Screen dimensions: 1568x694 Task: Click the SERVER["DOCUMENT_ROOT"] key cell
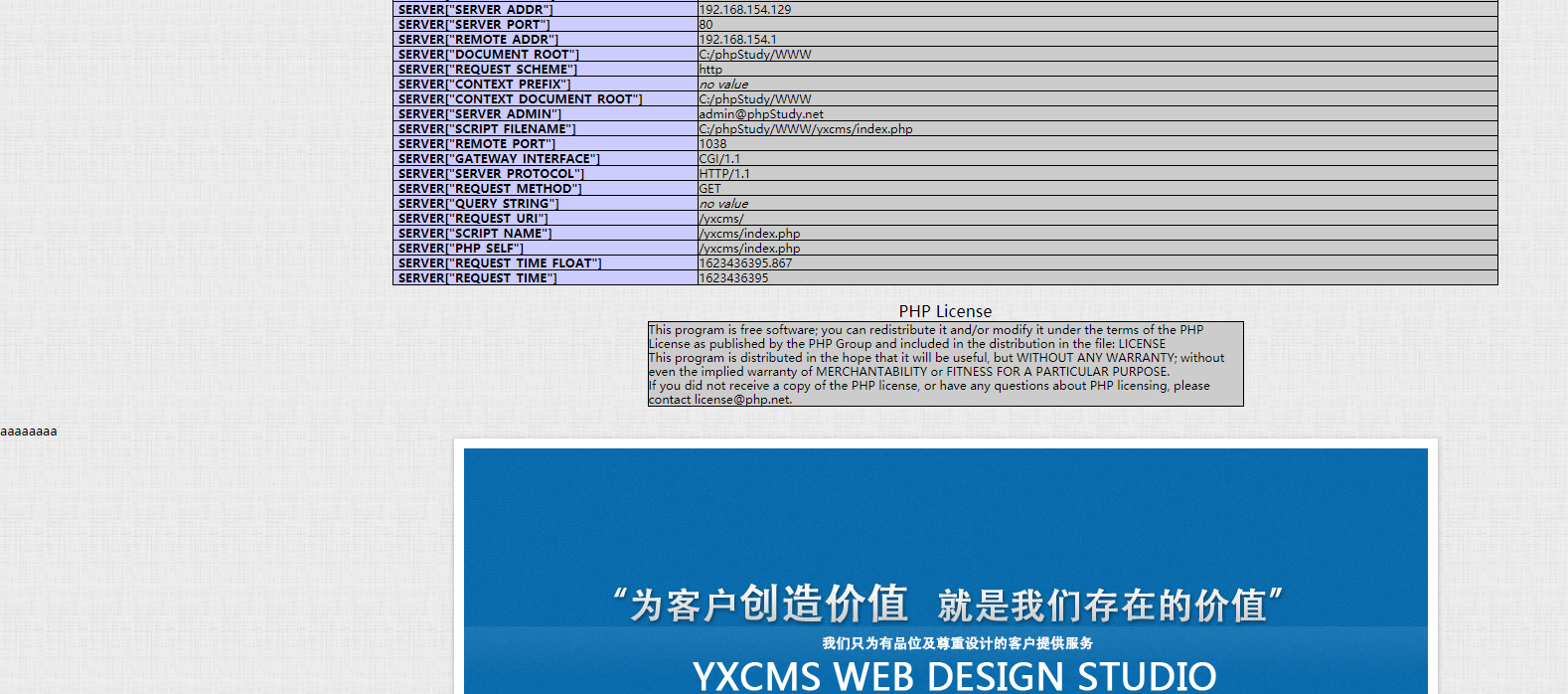546,54
